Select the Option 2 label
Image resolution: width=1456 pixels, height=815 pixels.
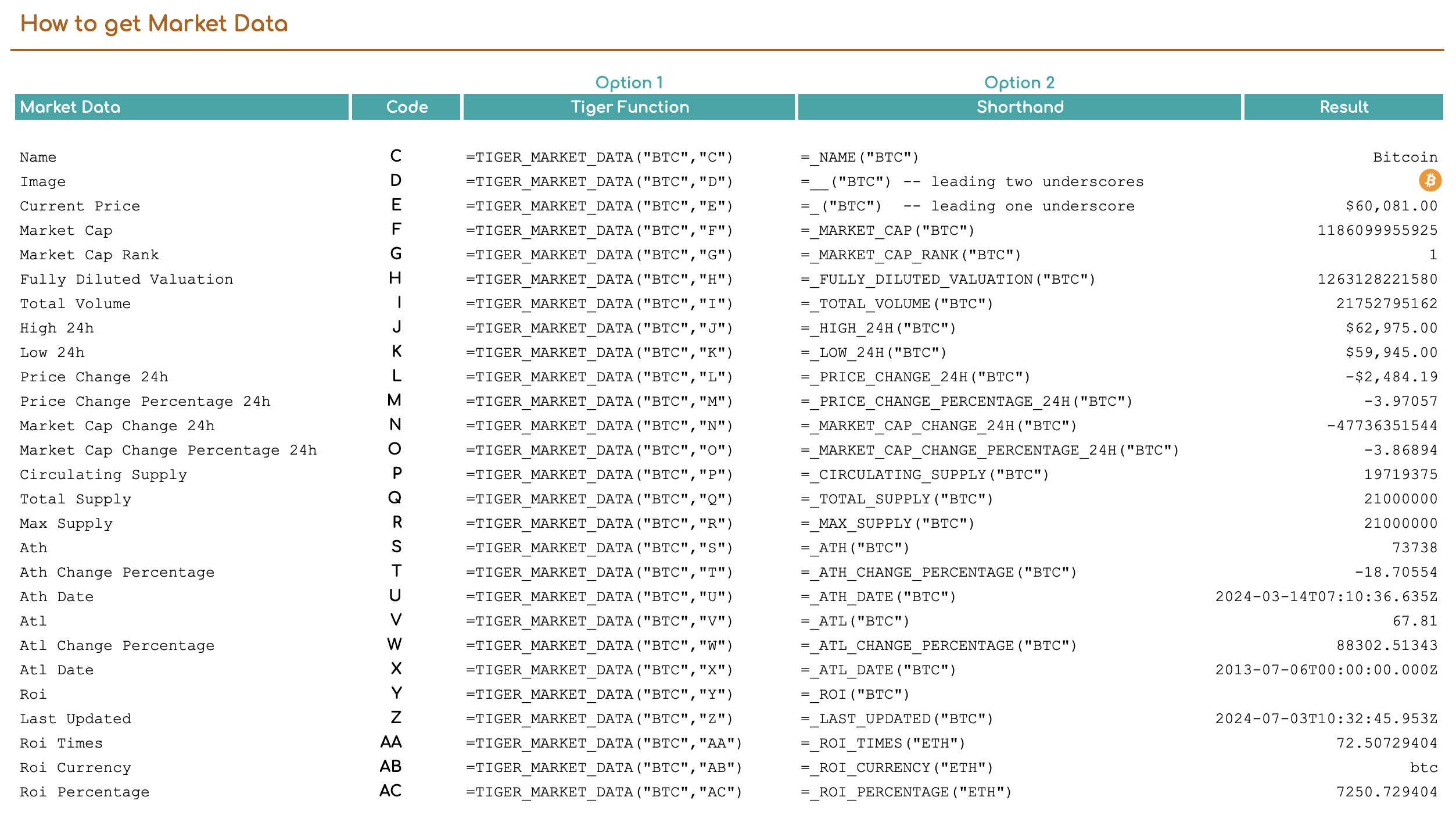pyautogui.click(x=1020, y=83)
